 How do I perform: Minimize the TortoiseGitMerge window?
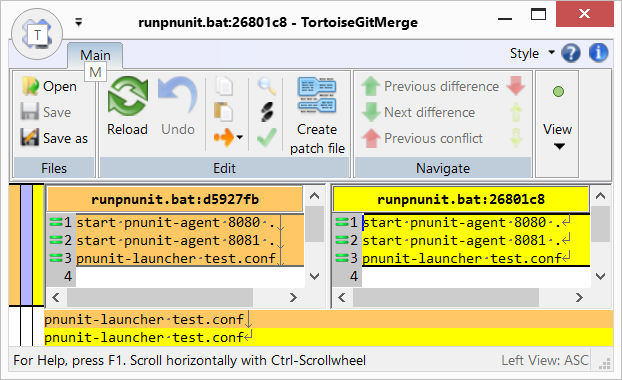pos(505,18)
